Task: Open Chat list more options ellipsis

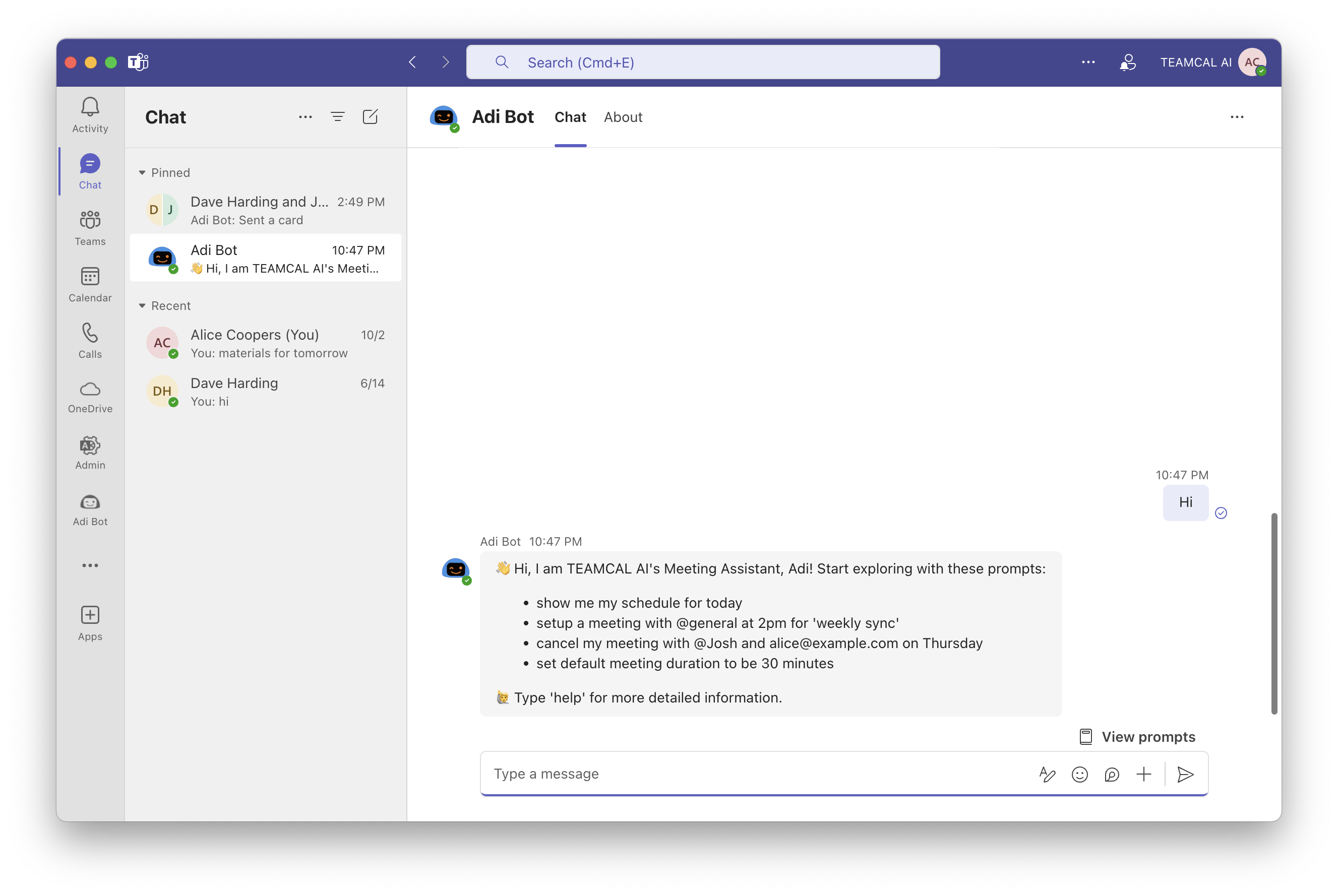Action: point(305,117)
